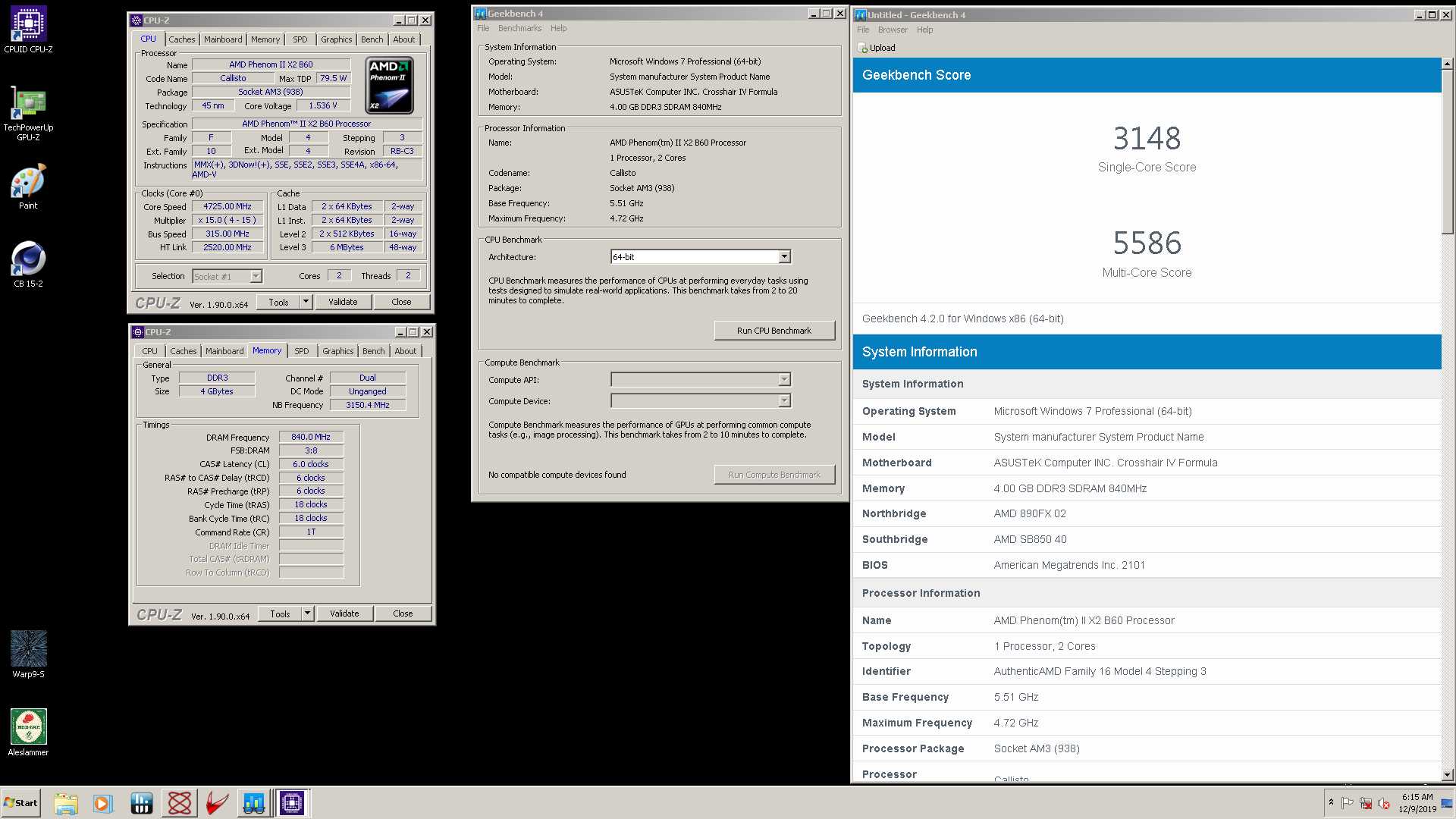
Task: Click the Untitled - Geekbench 4 title icon
Action: [861, 15]
